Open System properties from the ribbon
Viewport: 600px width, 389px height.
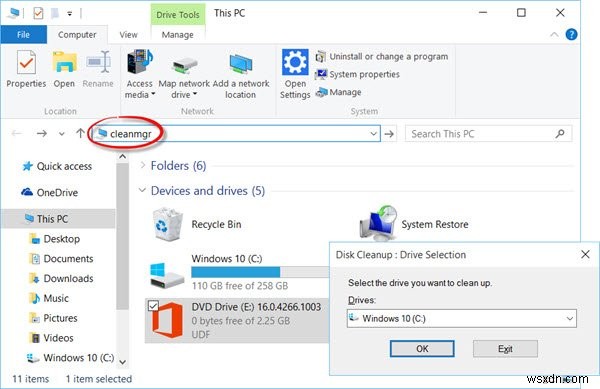(x=357, y=74)
